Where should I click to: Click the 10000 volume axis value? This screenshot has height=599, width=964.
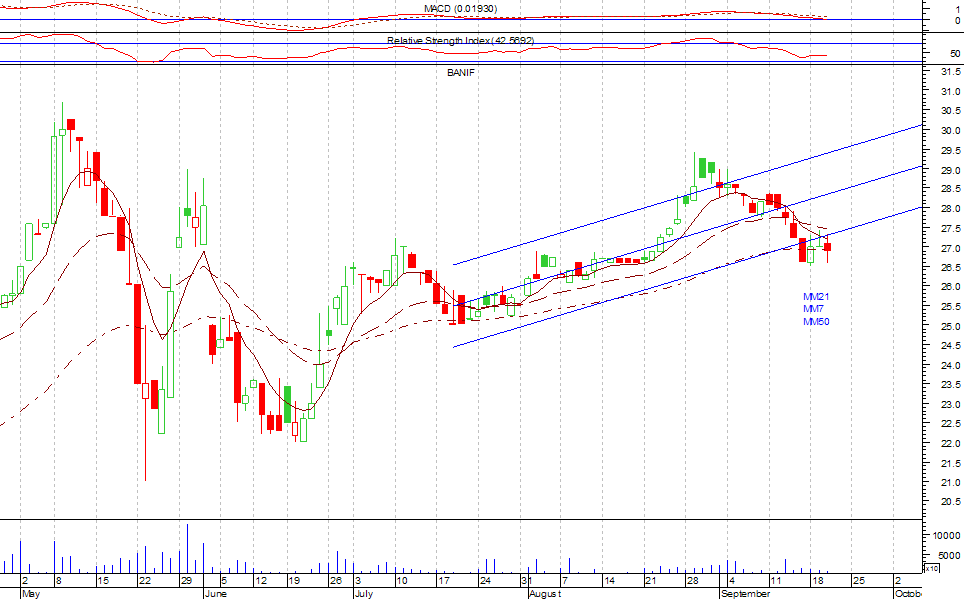coord(947,536)
